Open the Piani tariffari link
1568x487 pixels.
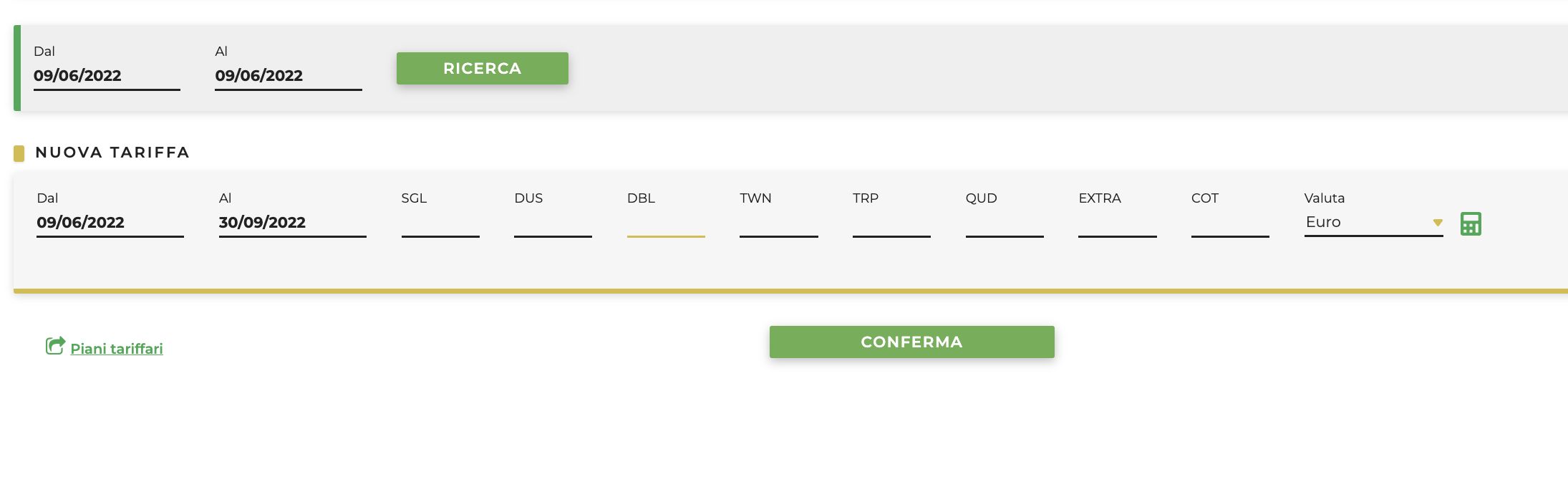pyautogui.click(x=117, y=349)
